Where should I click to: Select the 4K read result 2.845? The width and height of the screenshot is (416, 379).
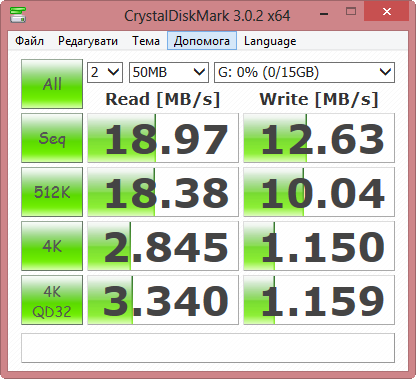[163, 246]
